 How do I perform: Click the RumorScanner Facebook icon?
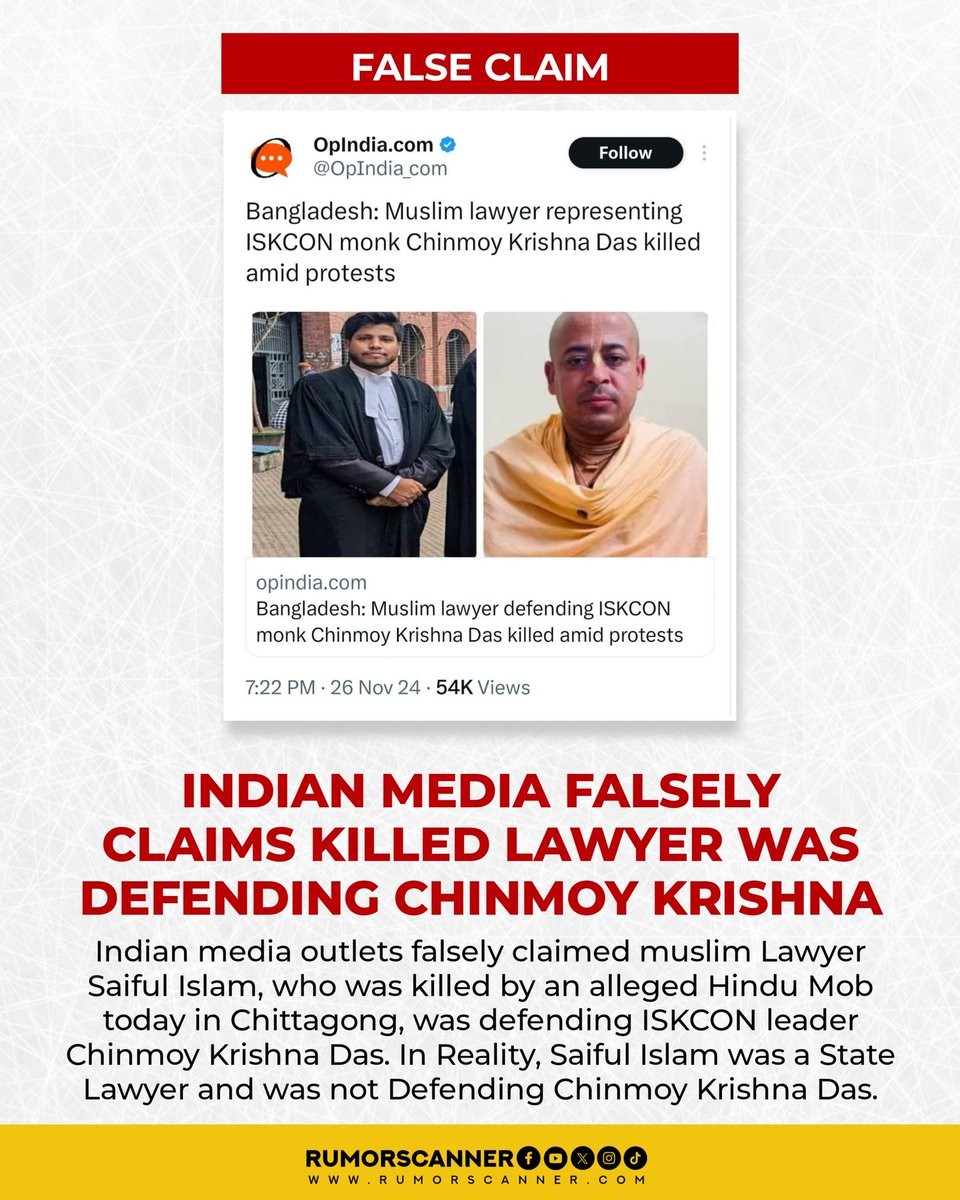pyautogui.click(x=530, y=1158)
